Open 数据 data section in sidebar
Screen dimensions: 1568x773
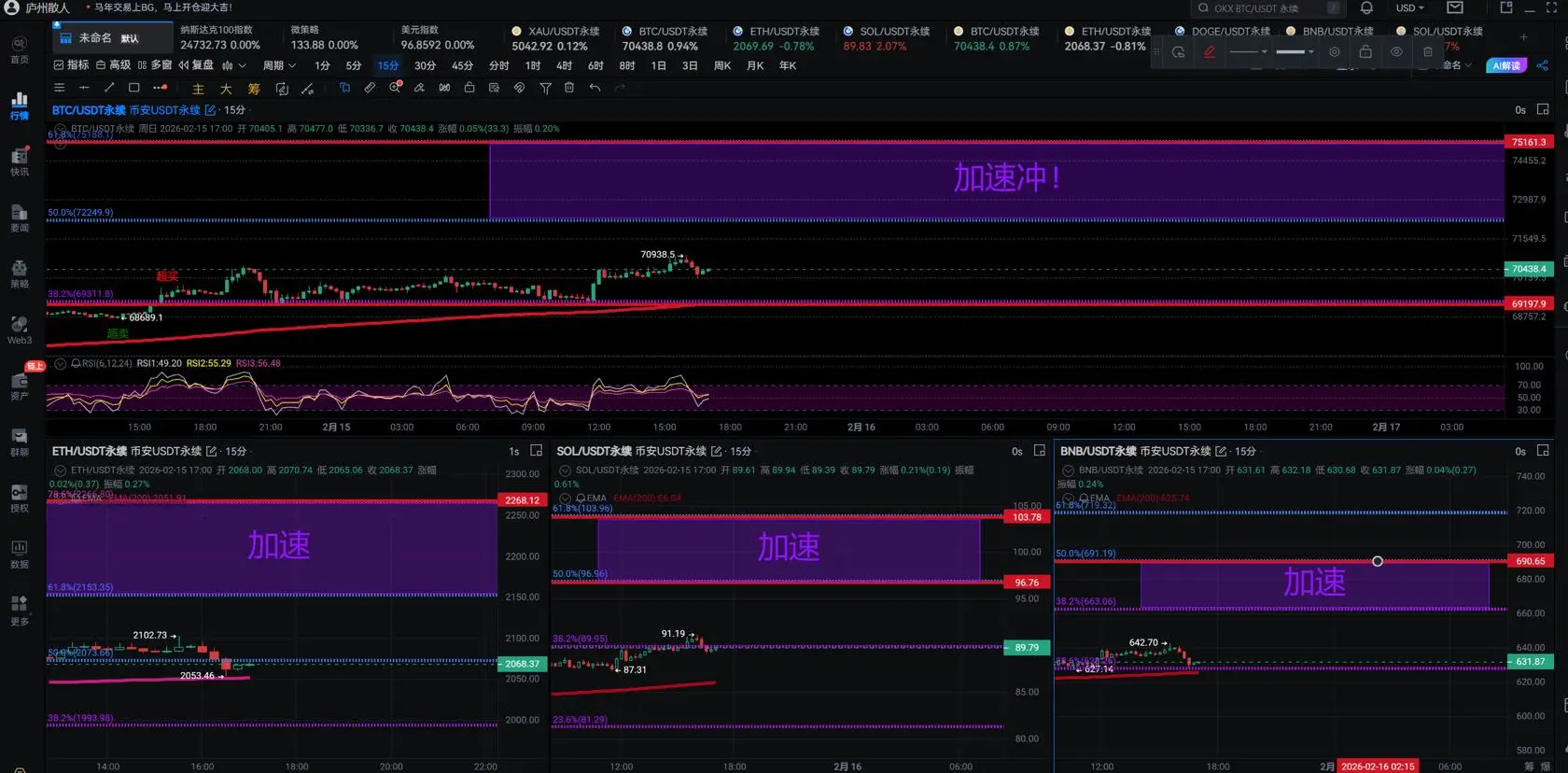pos(20,554)
